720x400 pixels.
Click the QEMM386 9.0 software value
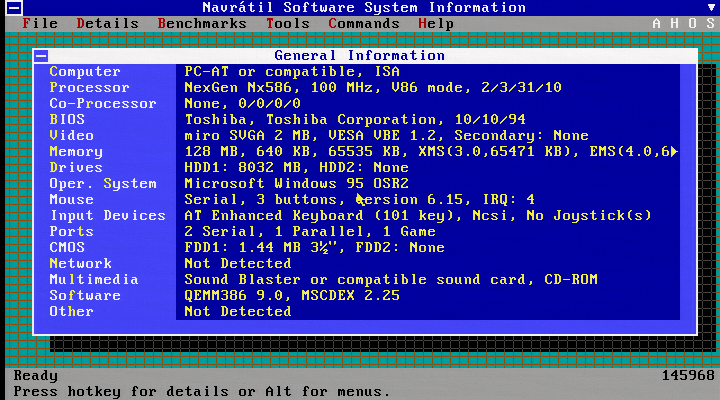click(292, 295)
